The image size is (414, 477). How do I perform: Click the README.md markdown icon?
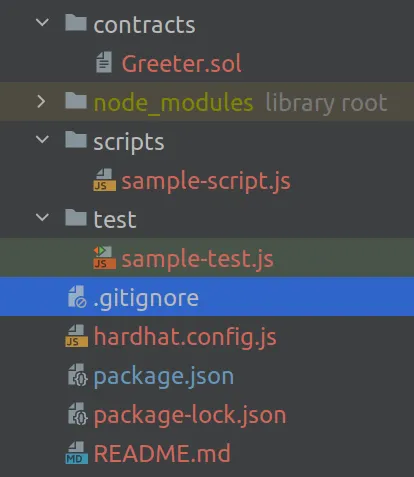point(77,453)
